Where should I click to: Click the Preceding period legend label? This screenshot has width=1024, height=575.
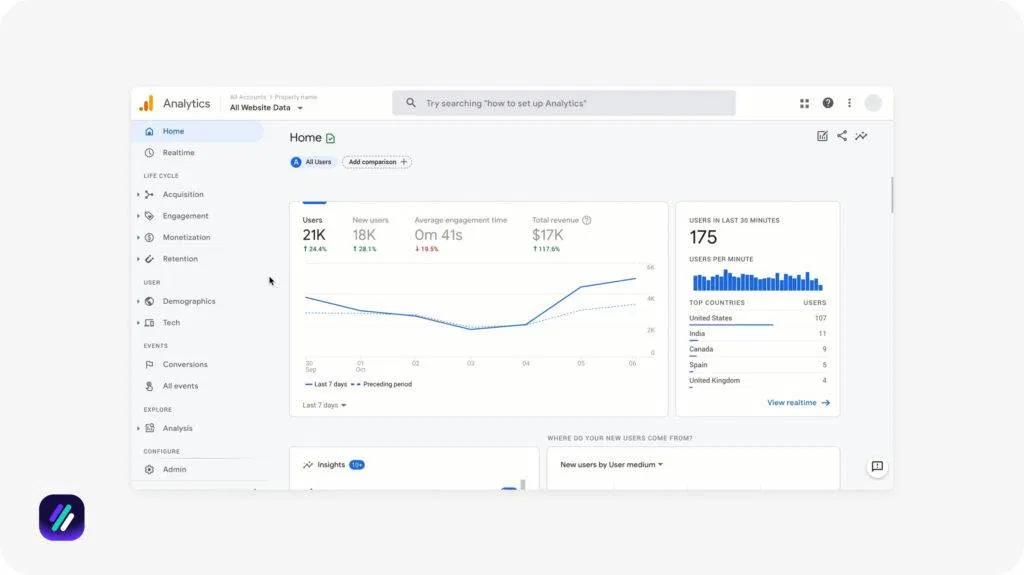[x=387, y=384]
